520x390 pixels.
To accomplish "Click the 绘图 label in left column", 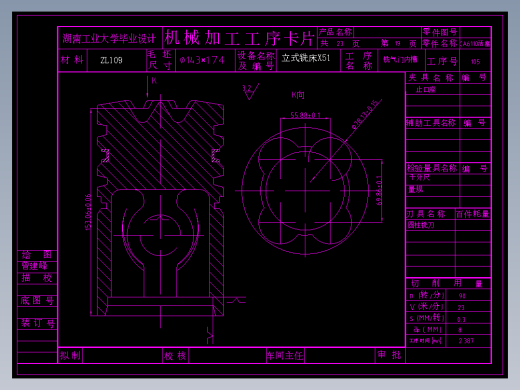I will pyautogui.click(x=37, y=255).
